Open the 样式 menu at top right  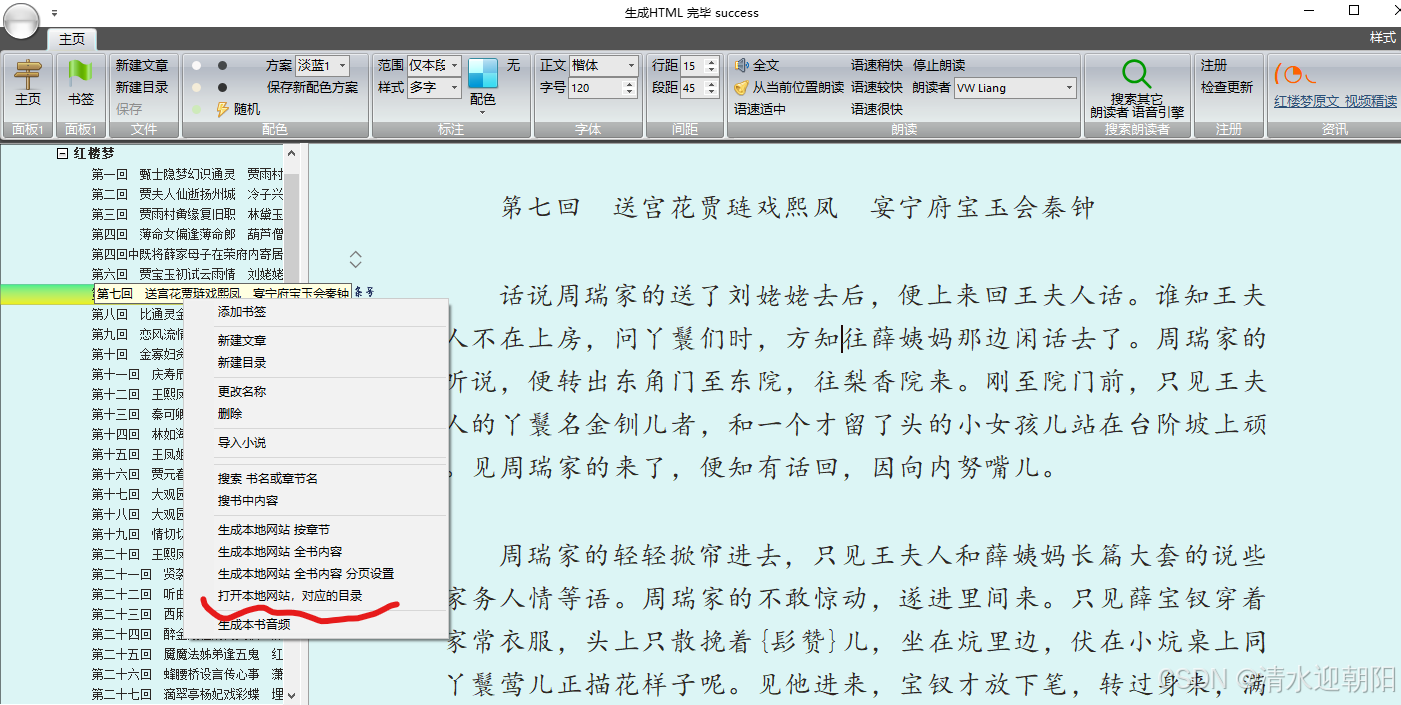pyautogui.click(x=1382, y=38)
